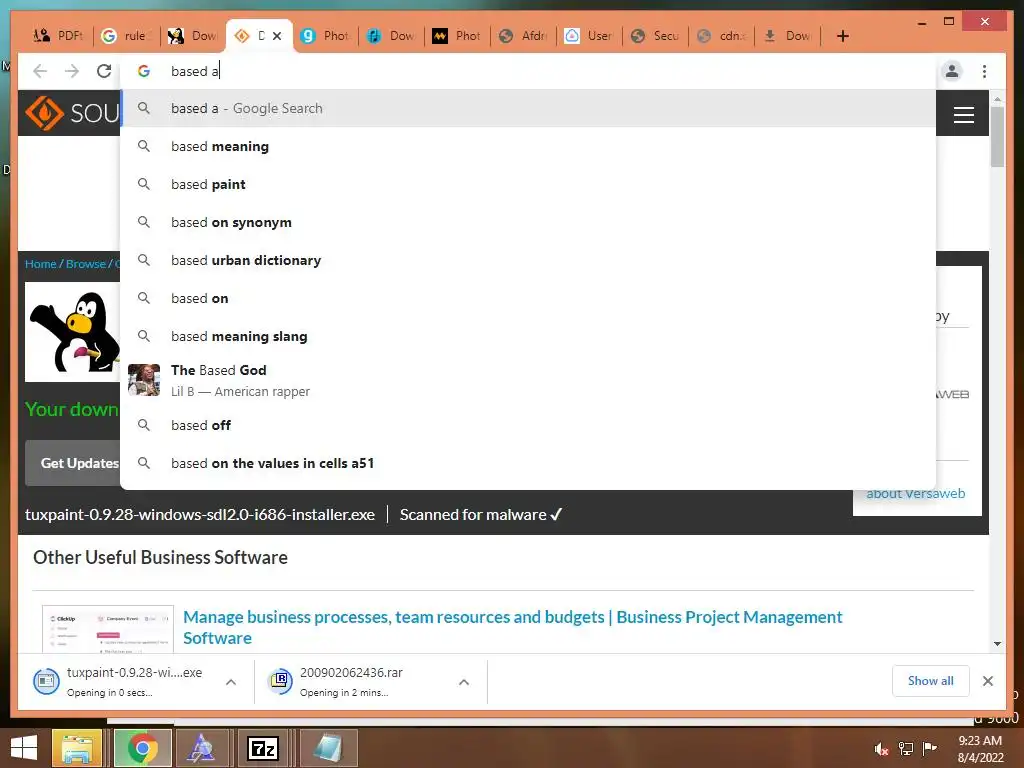The height and width of the screenshot is (768, 1024).
Task: Close the active SourceForge tab
Action: (277, 36)
